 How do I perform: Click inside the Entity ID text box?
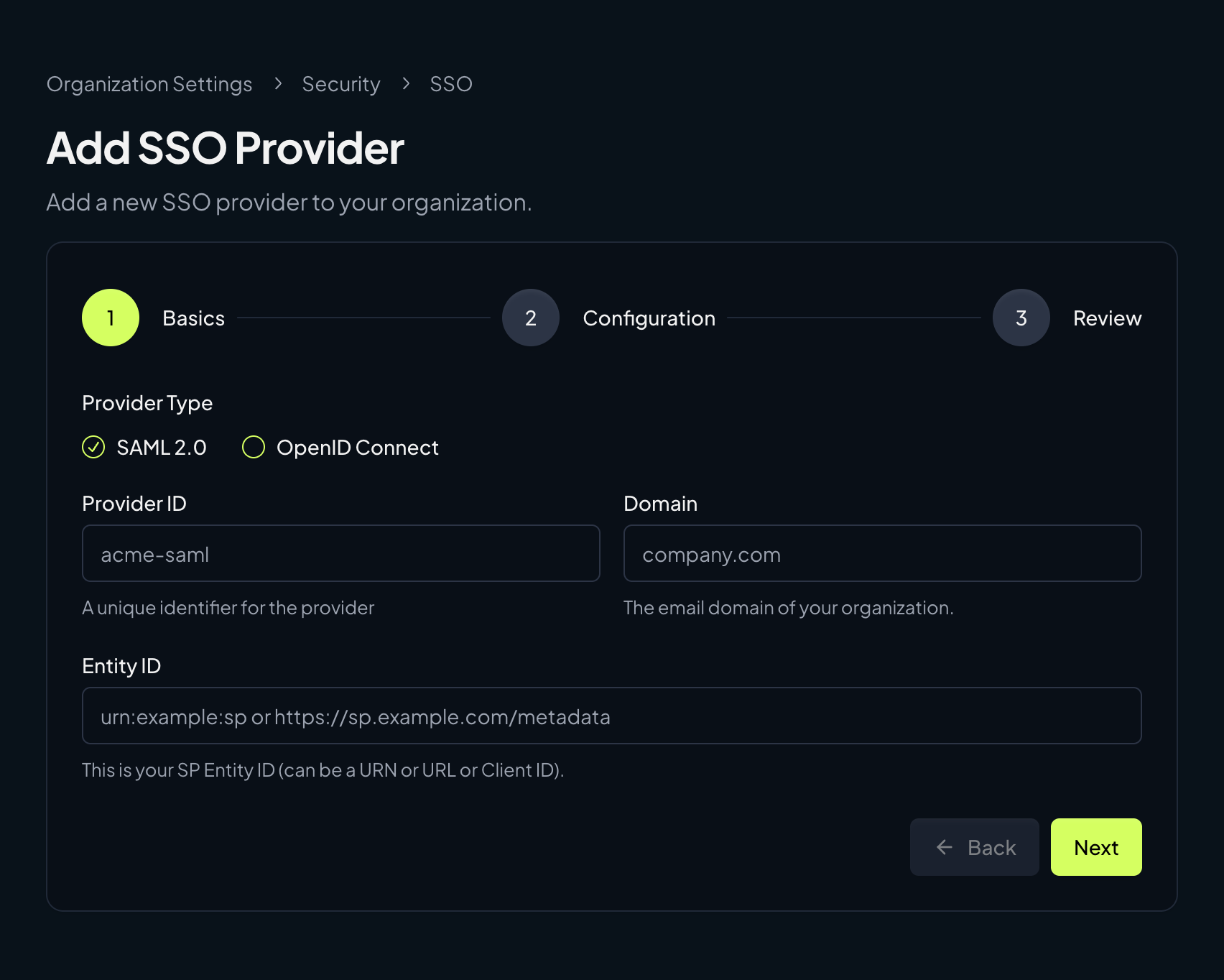tap(612, 716)
